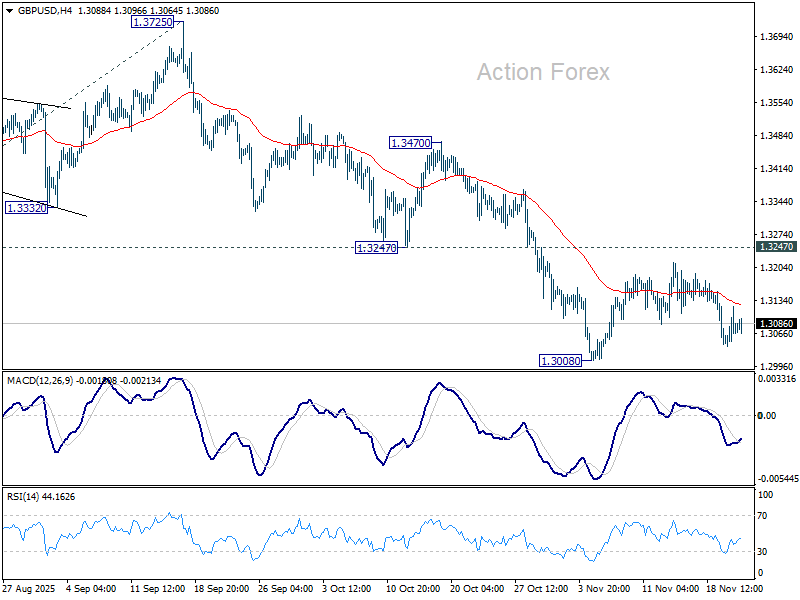Select the MACD(12,26,9) indicator label

coord(40,381)
